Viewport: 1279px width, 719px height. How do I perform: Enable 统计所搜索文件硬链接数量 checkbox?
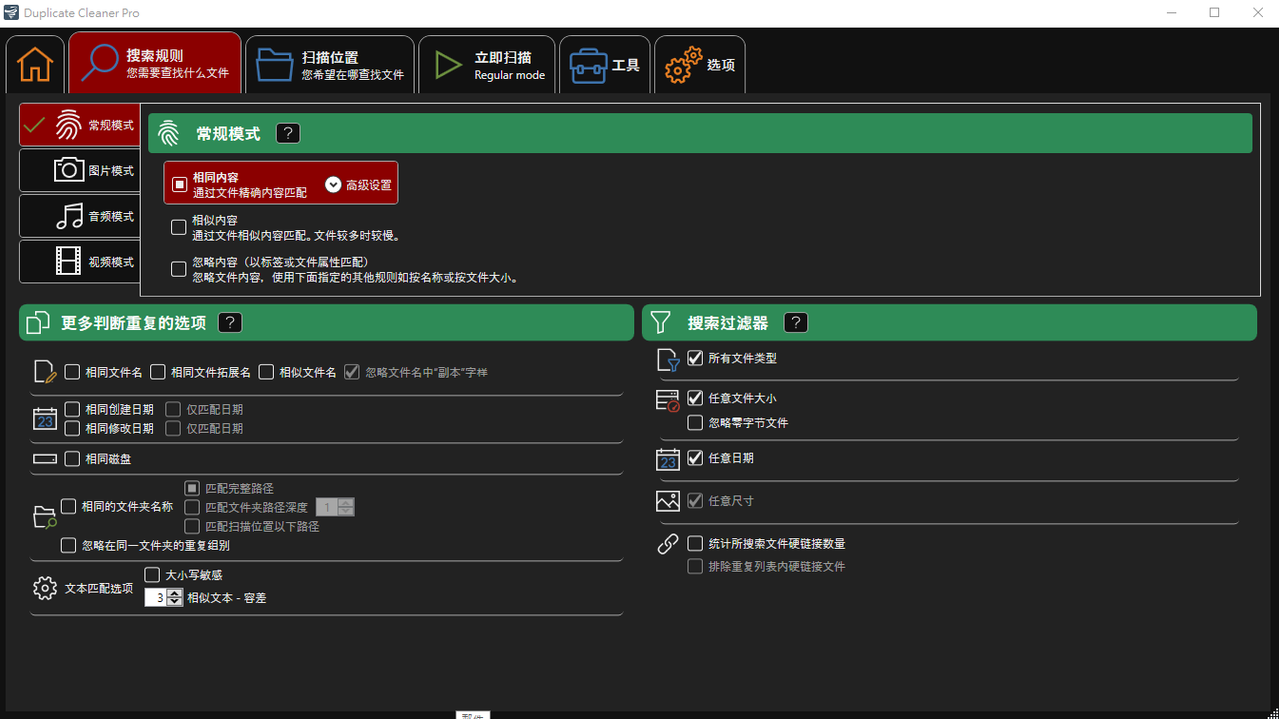point(695,543)
